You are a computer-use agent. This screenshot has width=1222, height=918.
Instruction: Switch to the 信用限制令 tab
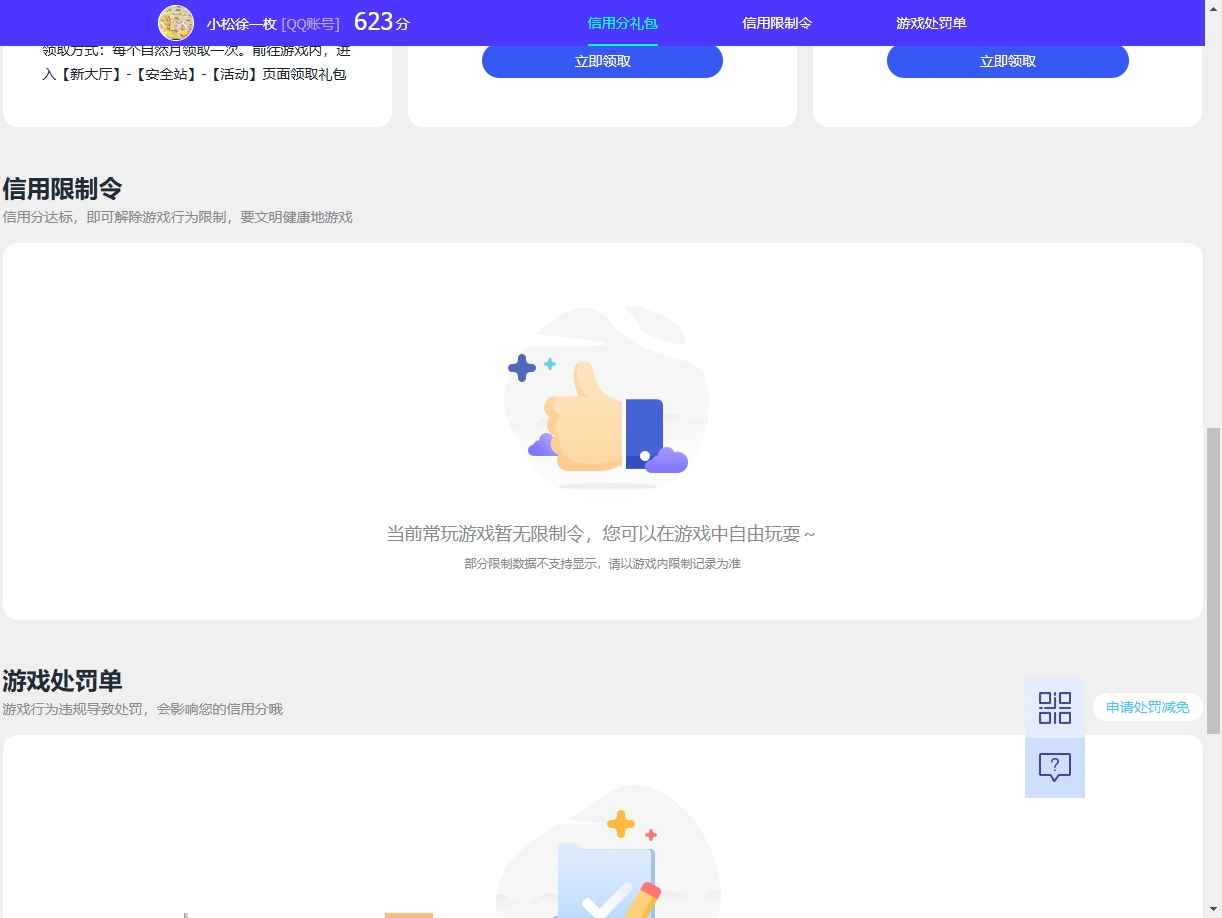777,23
